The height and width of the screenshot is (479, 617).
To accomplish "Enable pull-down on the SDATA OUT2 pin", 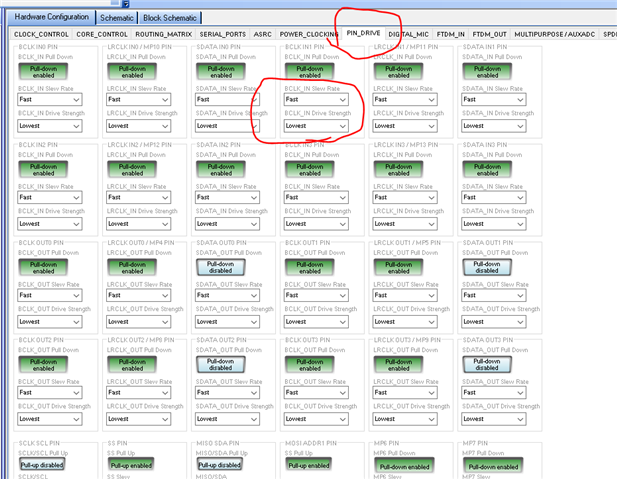I will [x=221, y=364].
